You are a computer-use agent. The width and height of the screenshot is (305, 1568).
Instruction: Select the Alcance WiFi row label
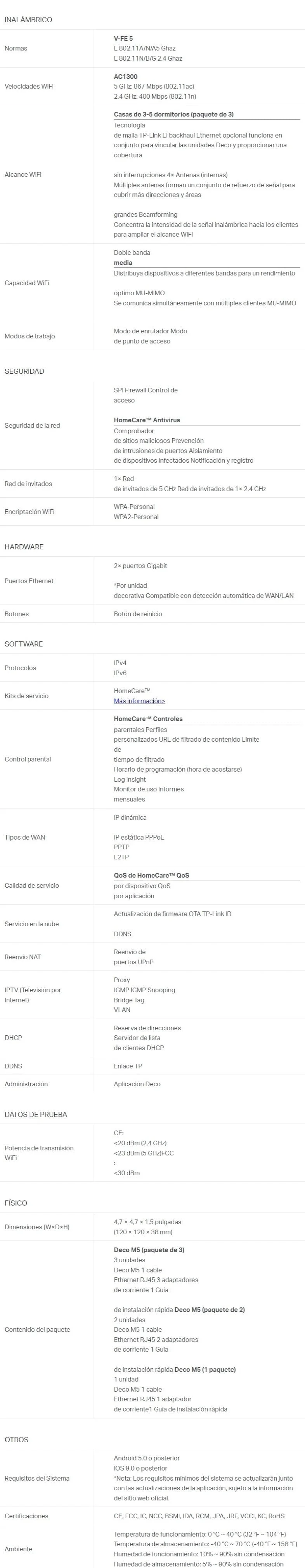tap(23, 175)
